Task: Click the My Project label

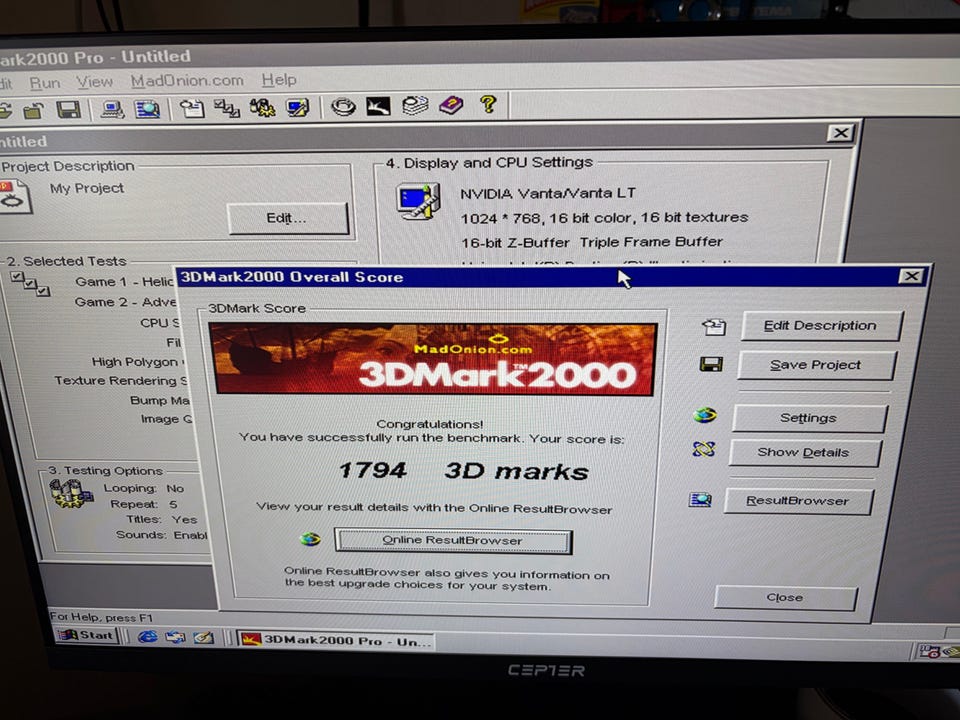Action: (87, 189)
